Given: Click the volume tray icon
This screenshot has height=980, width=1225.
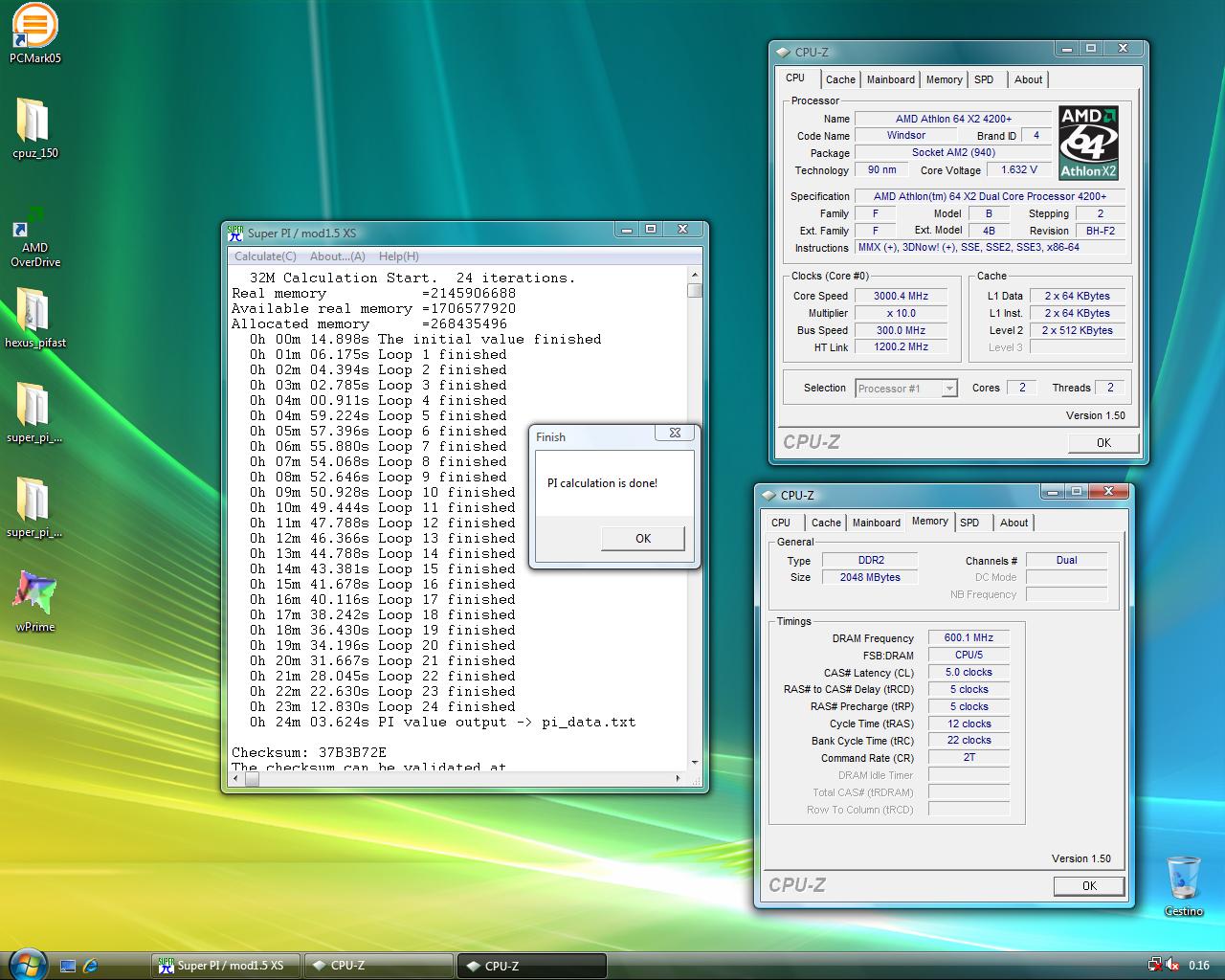Looking at the screenshot, I should (x=1173, y=965).
